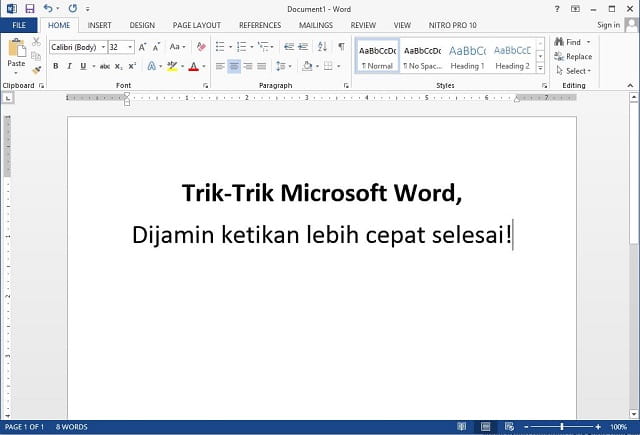Increase paragraph indent
This screenshot has width=640, height=435.
[303, 47]
